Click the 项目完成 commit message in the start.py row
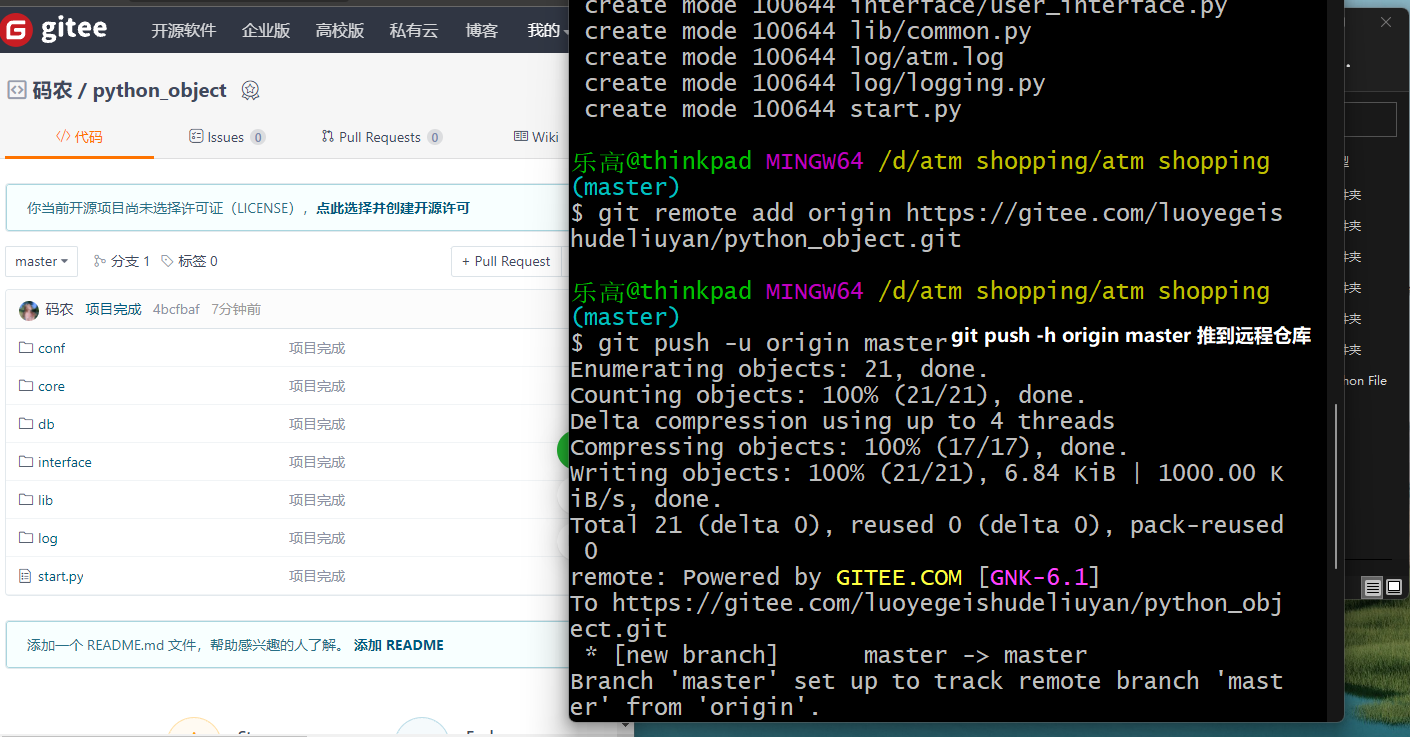This screenshot has width=1410, height=737. pyautogui.click(x=317, y=576)
